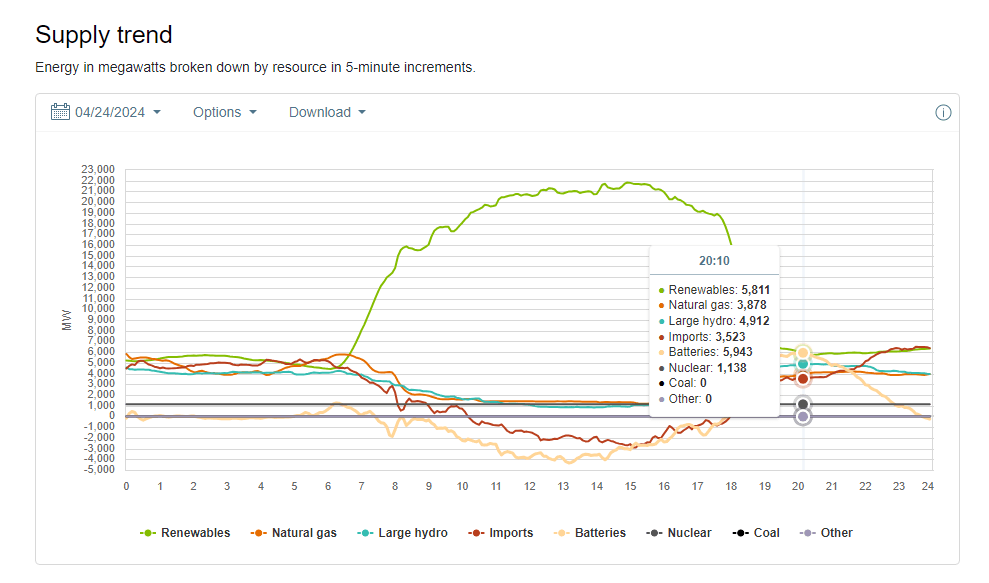Click the Imports marker at 20:10
Image resolution: width=989 pixels, height=583 pixels.
803,379
